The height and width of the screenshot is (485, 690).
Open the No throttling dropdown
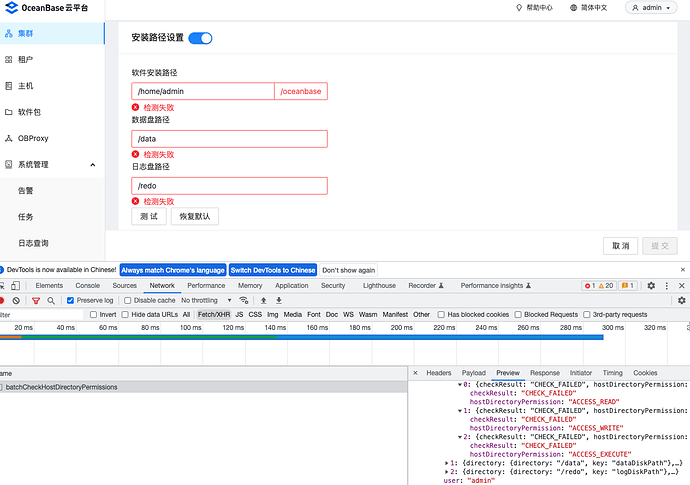pos(206,300)
